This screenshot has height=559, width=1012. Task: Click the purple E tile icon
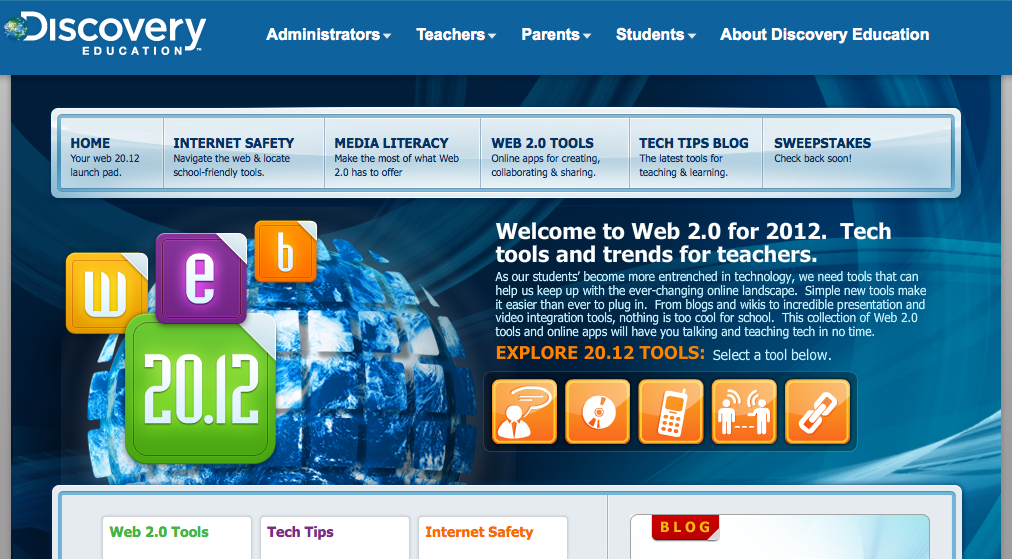click(x=201, y=278)
